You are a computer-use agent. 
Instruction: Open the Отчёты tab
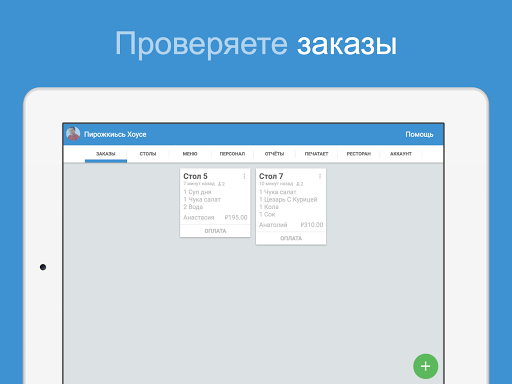click(274, 154)
